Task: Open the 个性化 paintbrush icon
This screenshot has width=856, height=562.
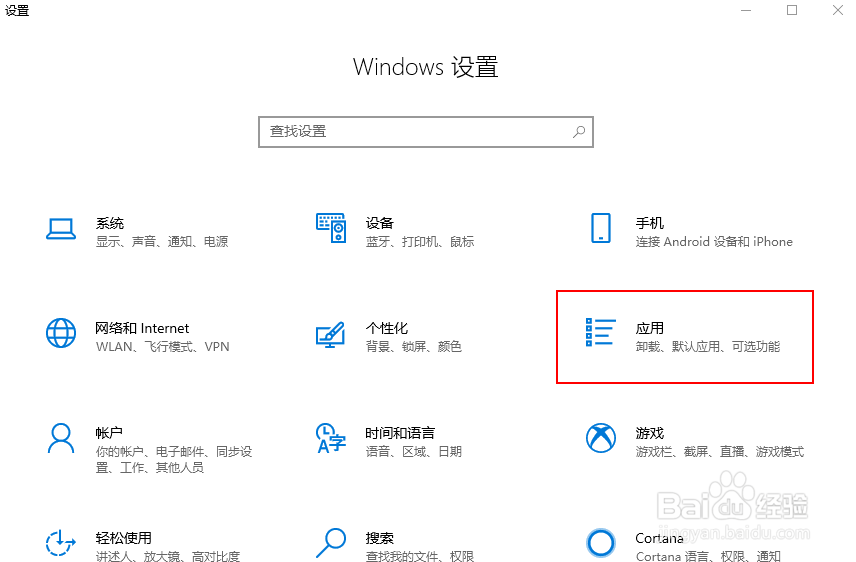Action: (330, 334)
